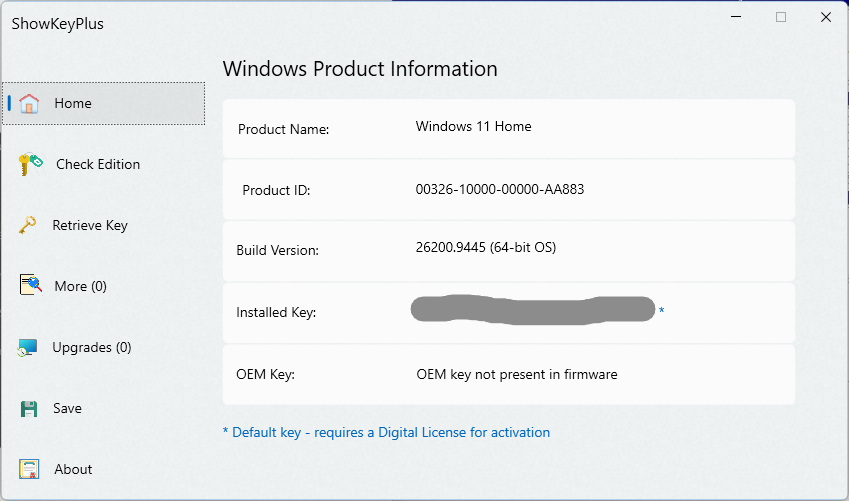This screenshot has height=501, width=849.
Task: Click 'OEM key not present in firmware' text
Action: pyautogui.click(x=517, y=374)
